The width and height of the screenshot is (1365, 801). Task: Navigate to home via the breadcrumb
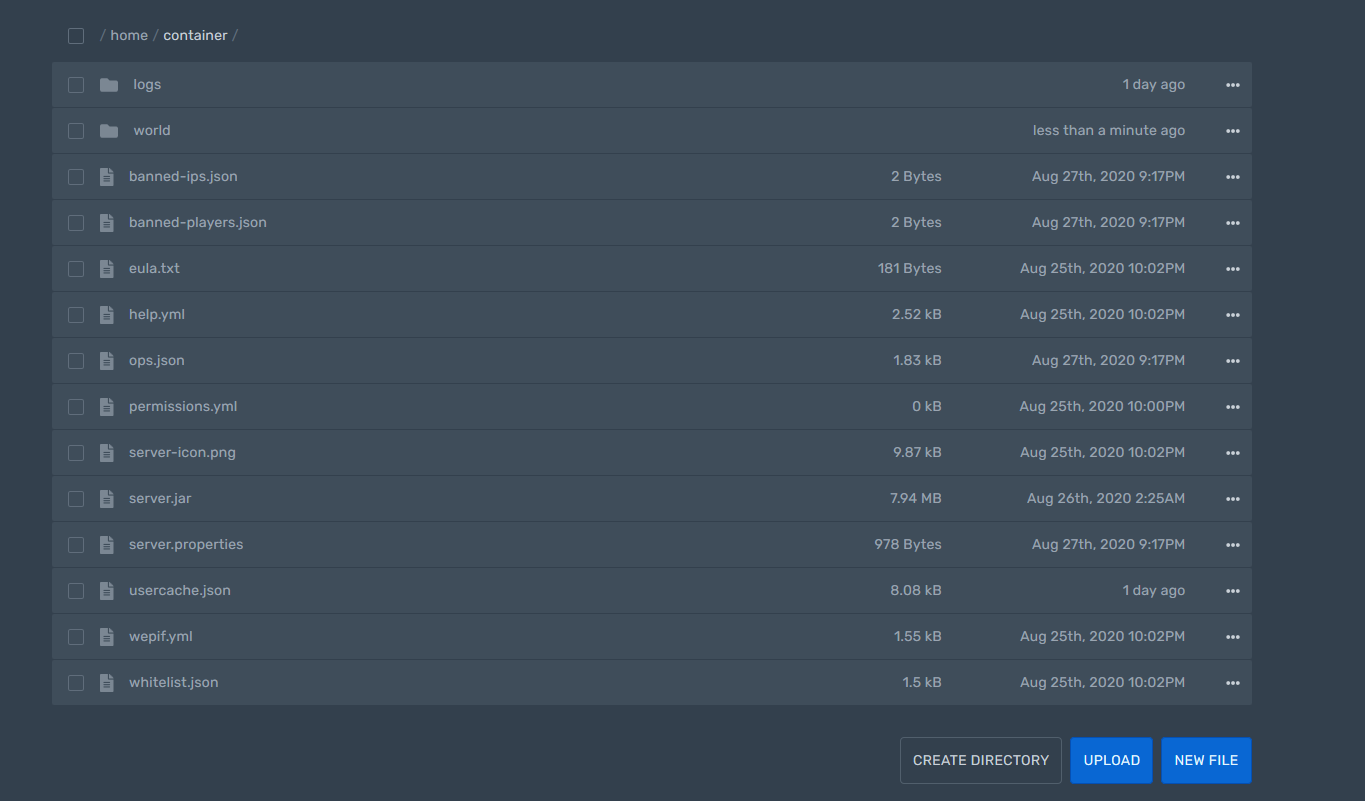tap(129, 35)
